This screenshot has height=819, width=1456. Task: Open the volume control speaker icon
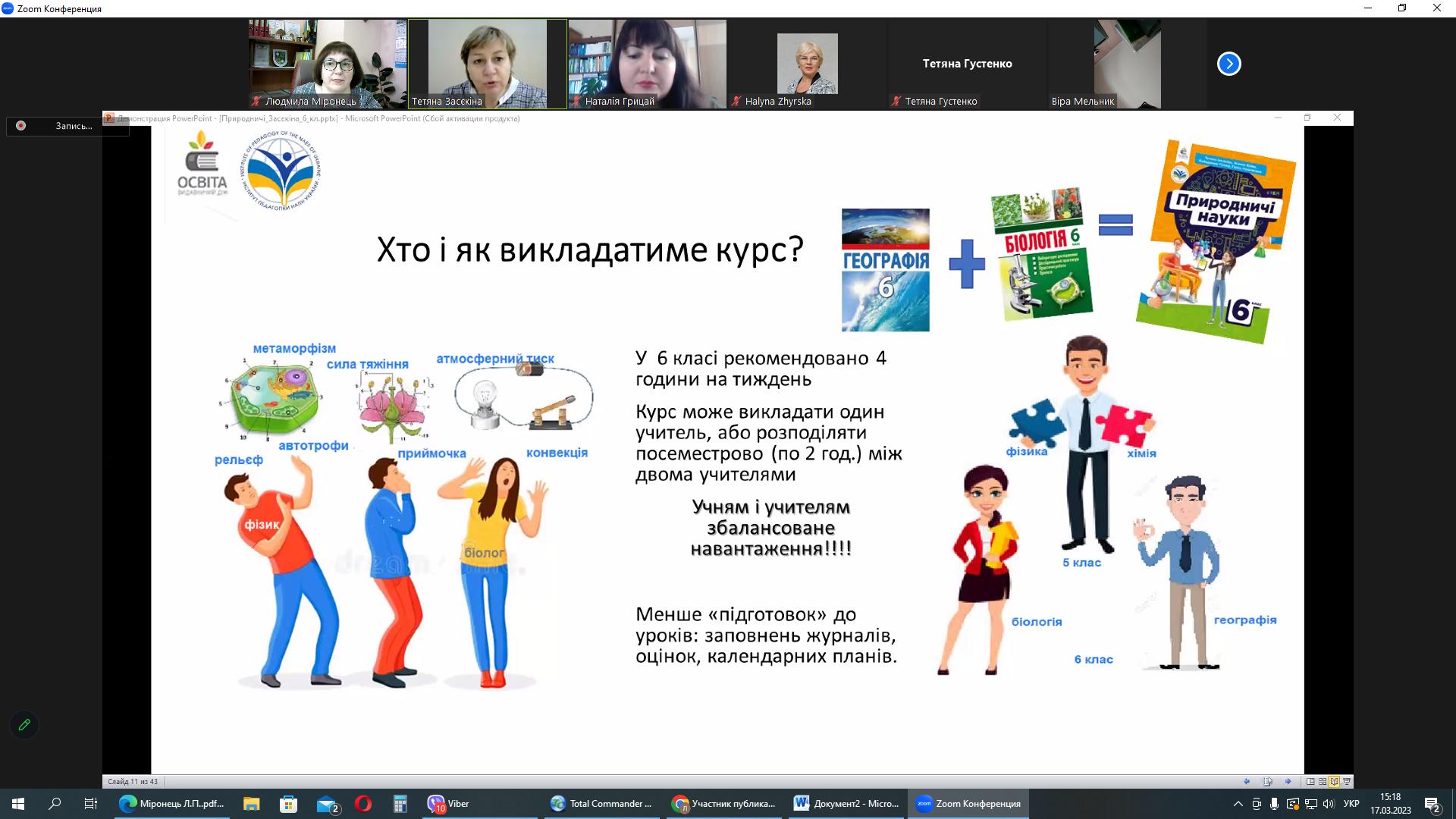click(1328, 804)
